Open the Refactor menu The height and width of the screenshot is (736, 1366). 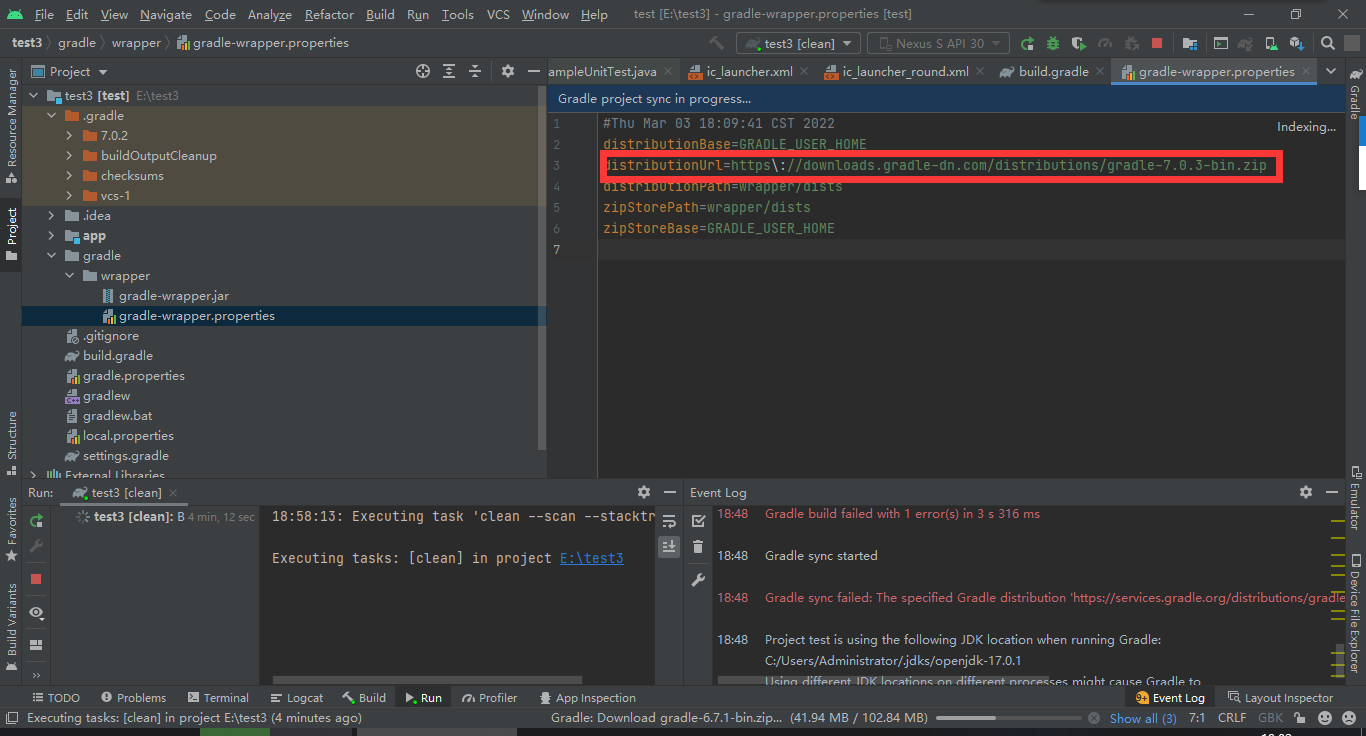[x=329, y=14]
